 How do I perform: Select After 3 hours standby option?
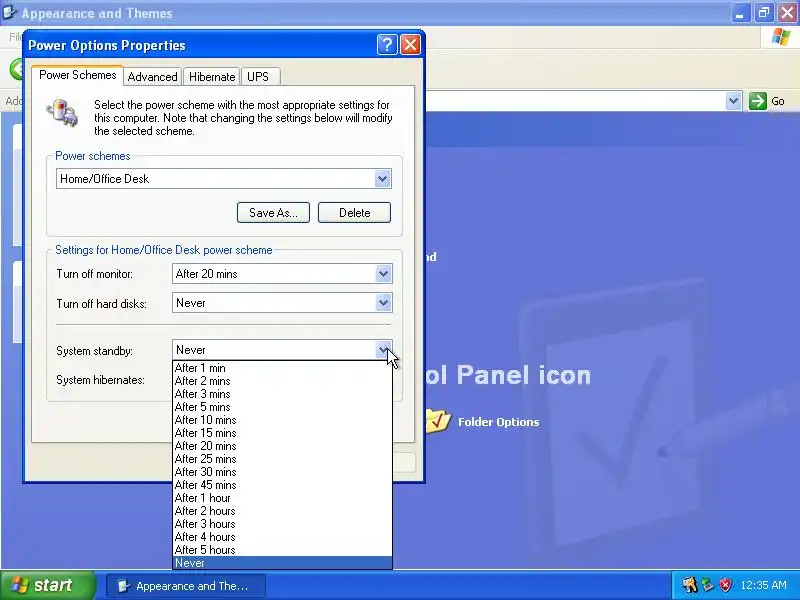283,524
